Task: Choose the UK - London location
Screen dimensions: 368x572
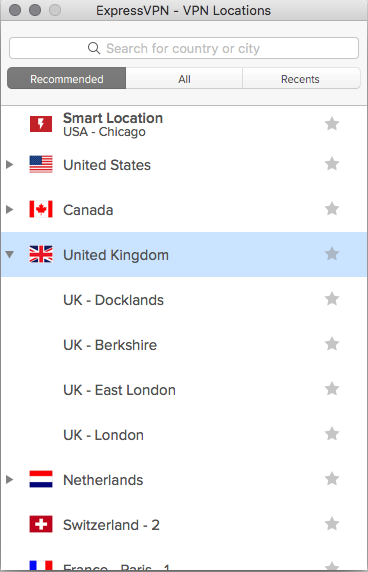Action: (184, 434)
